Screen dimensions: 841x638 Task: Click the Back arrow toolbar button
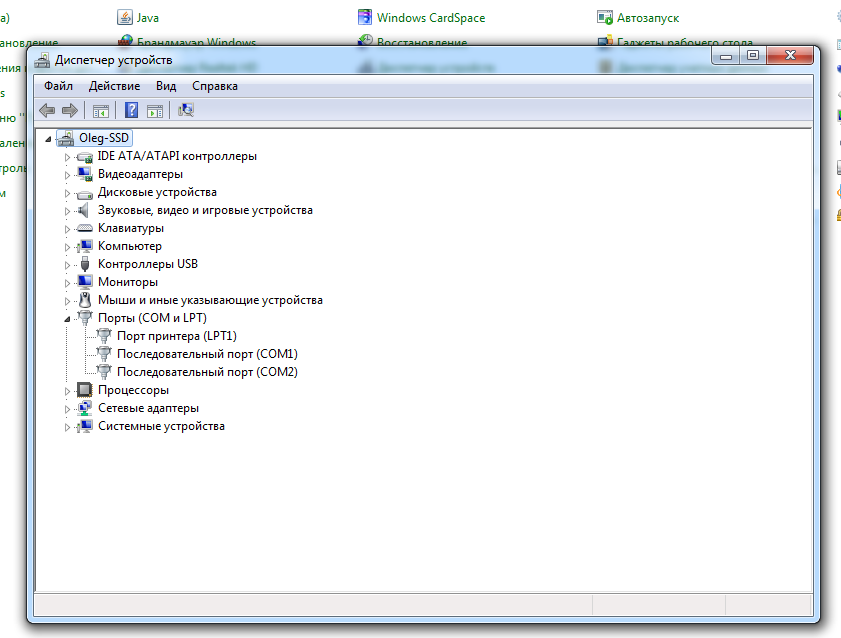pyautogui.click(x=46, y=110)
